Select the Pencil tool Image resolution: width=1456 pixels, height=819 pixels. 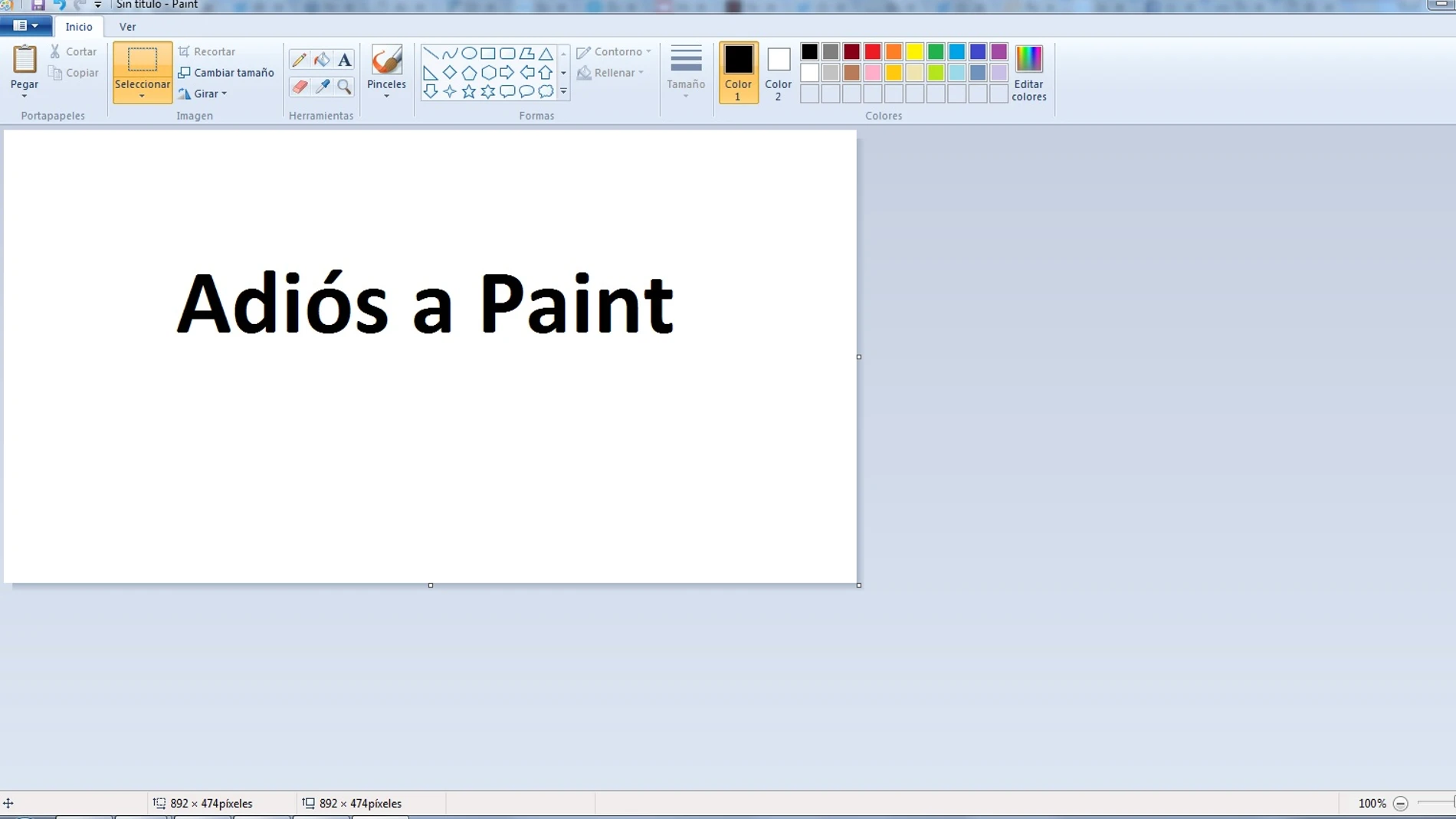299,60
